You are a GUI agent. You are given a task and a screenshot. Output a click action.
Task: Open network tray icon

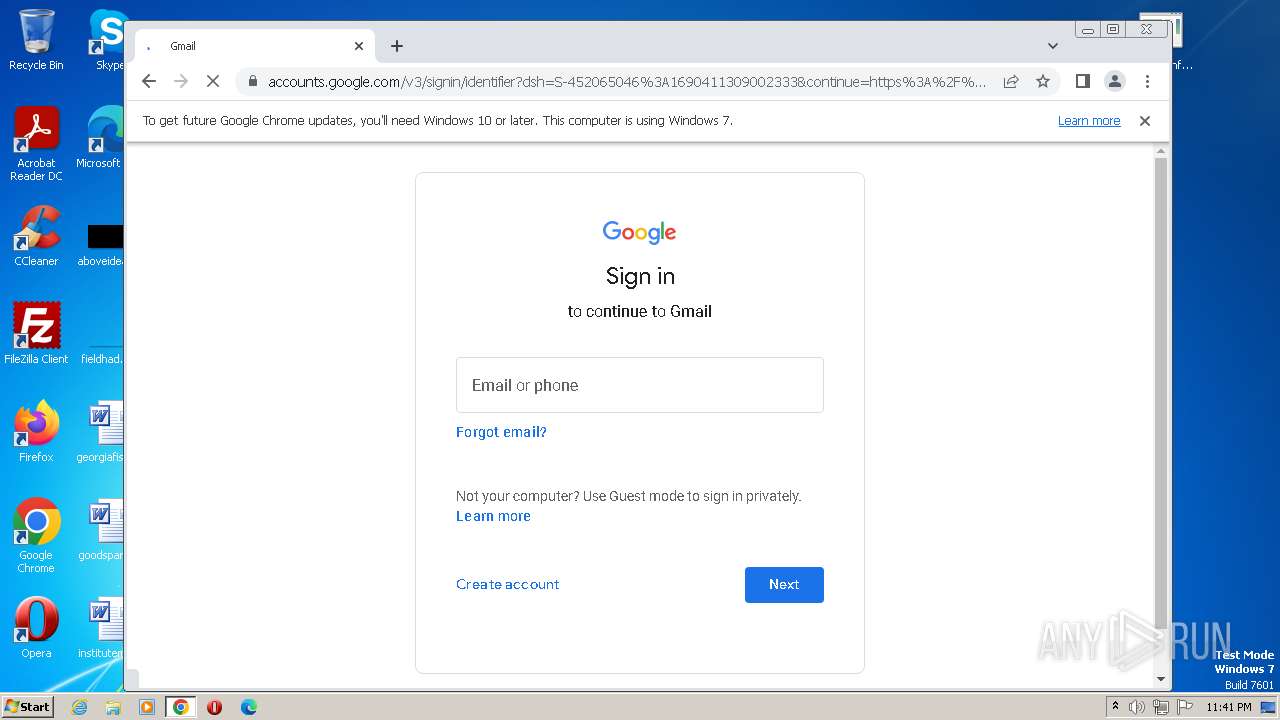click(x=1161, y=707)
